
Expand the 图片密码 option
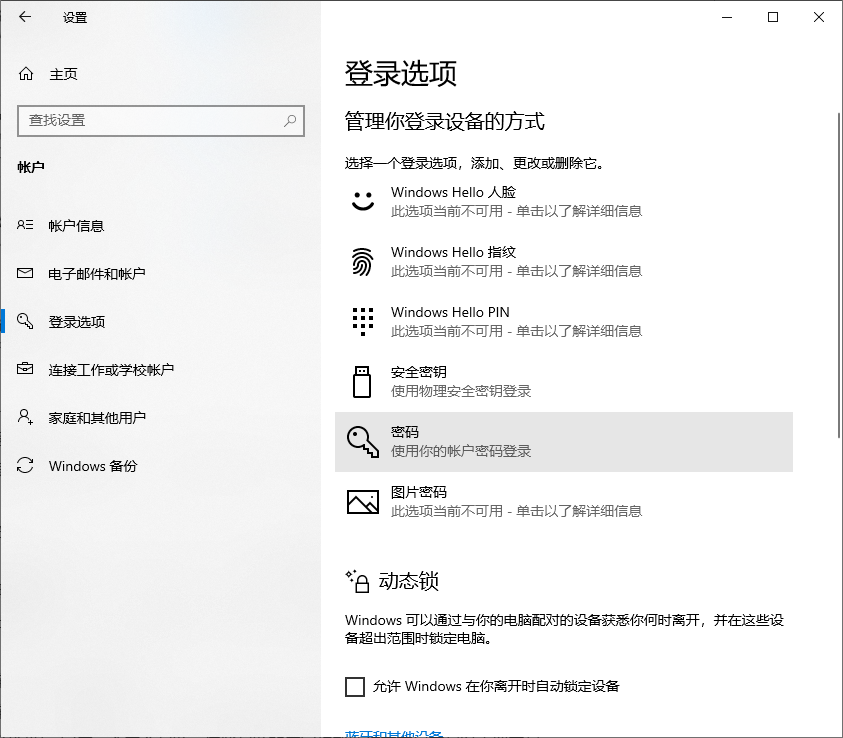(x=450, y=502)
